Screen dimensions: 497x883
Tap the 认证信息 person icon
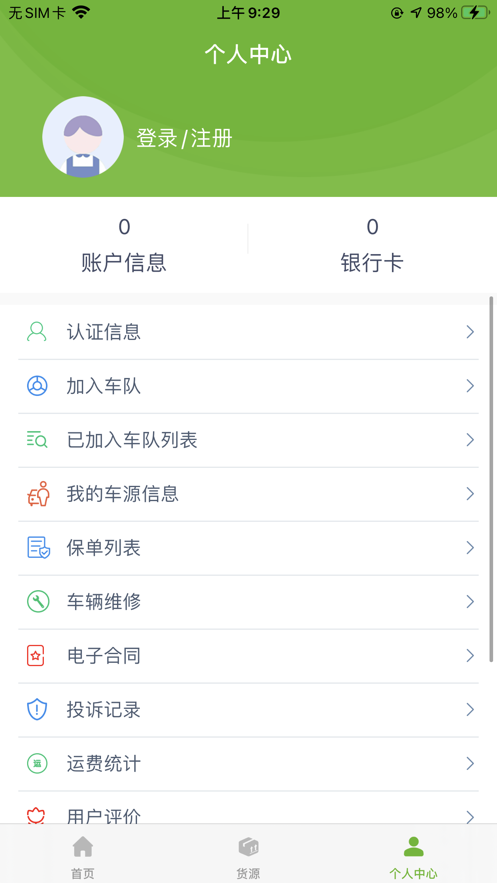pyautogui.click(x=37, y=332)
